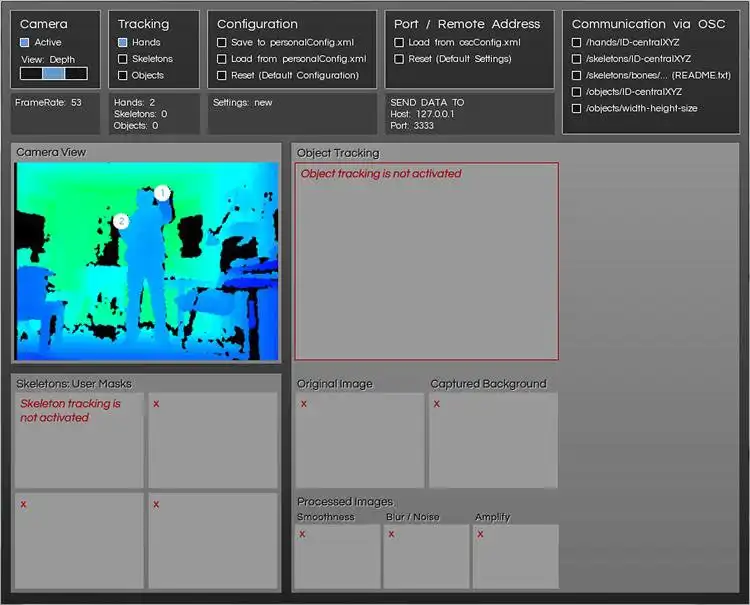Click 'Settings: new' status text
The height and width of the screenshot is (605, 750).
pos(243,102)
